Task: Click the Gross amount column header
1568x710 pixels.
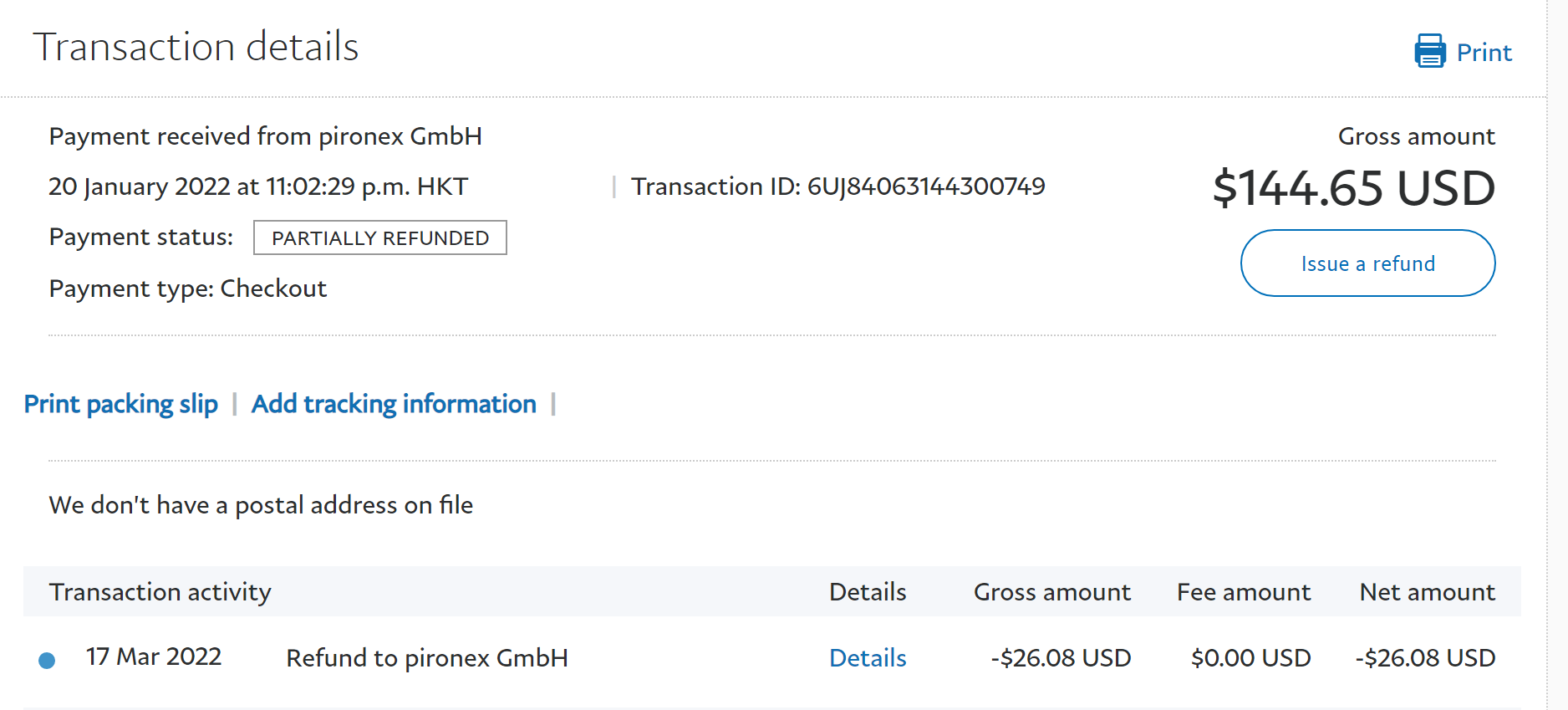Action: coord(1051,592)
